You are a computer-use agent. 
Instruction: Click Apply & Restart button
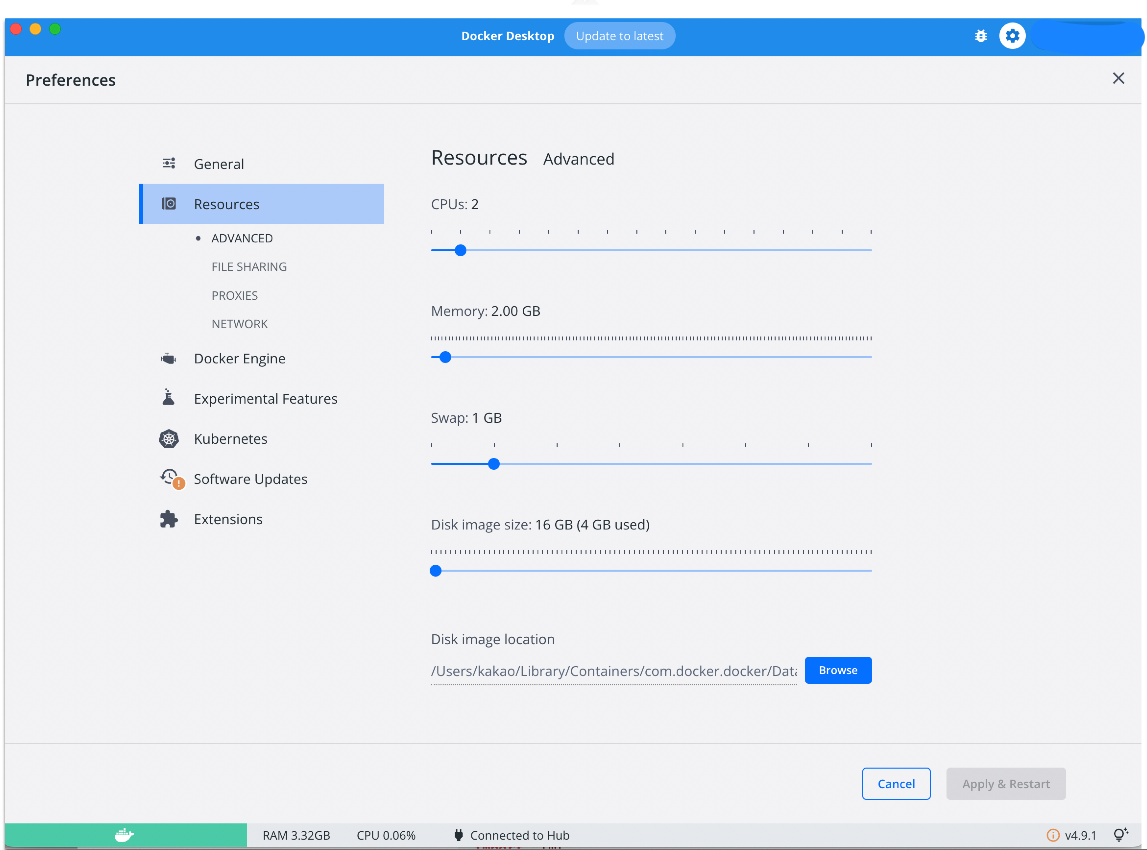click(x=1006, y=783)
